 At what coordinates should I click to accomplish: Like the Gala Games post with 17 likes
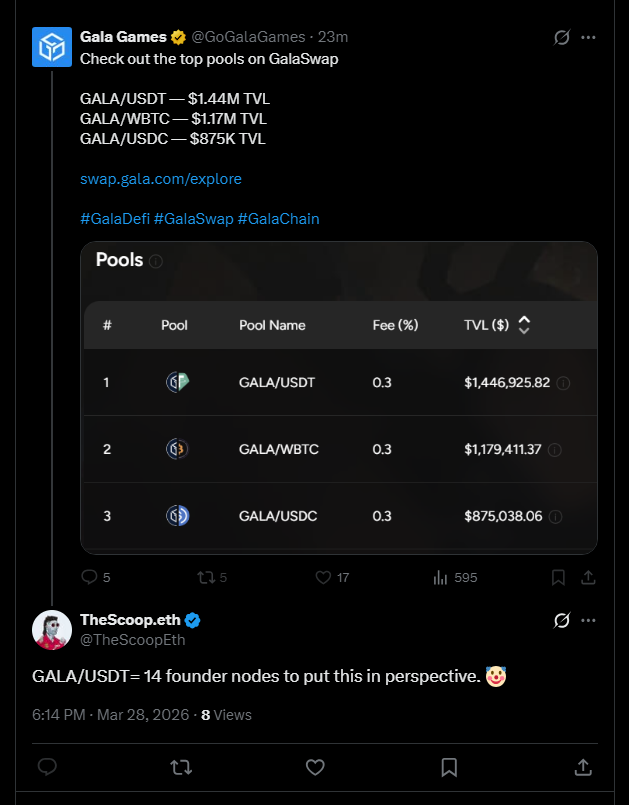tap(332, 578)
